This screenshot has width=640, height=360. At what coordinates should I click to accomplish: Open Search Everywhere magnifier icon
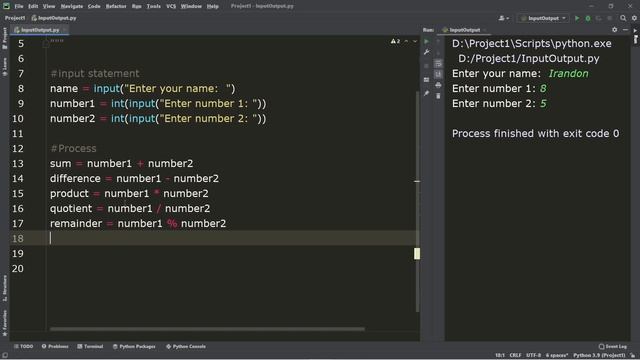point(623,18)
